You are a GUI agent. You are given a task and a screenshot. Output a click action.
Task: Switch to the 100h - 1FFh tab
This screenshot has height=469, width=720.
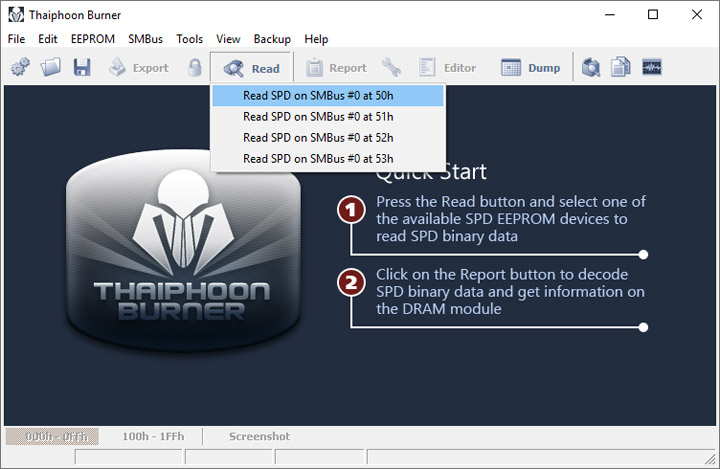click(153, 436)
